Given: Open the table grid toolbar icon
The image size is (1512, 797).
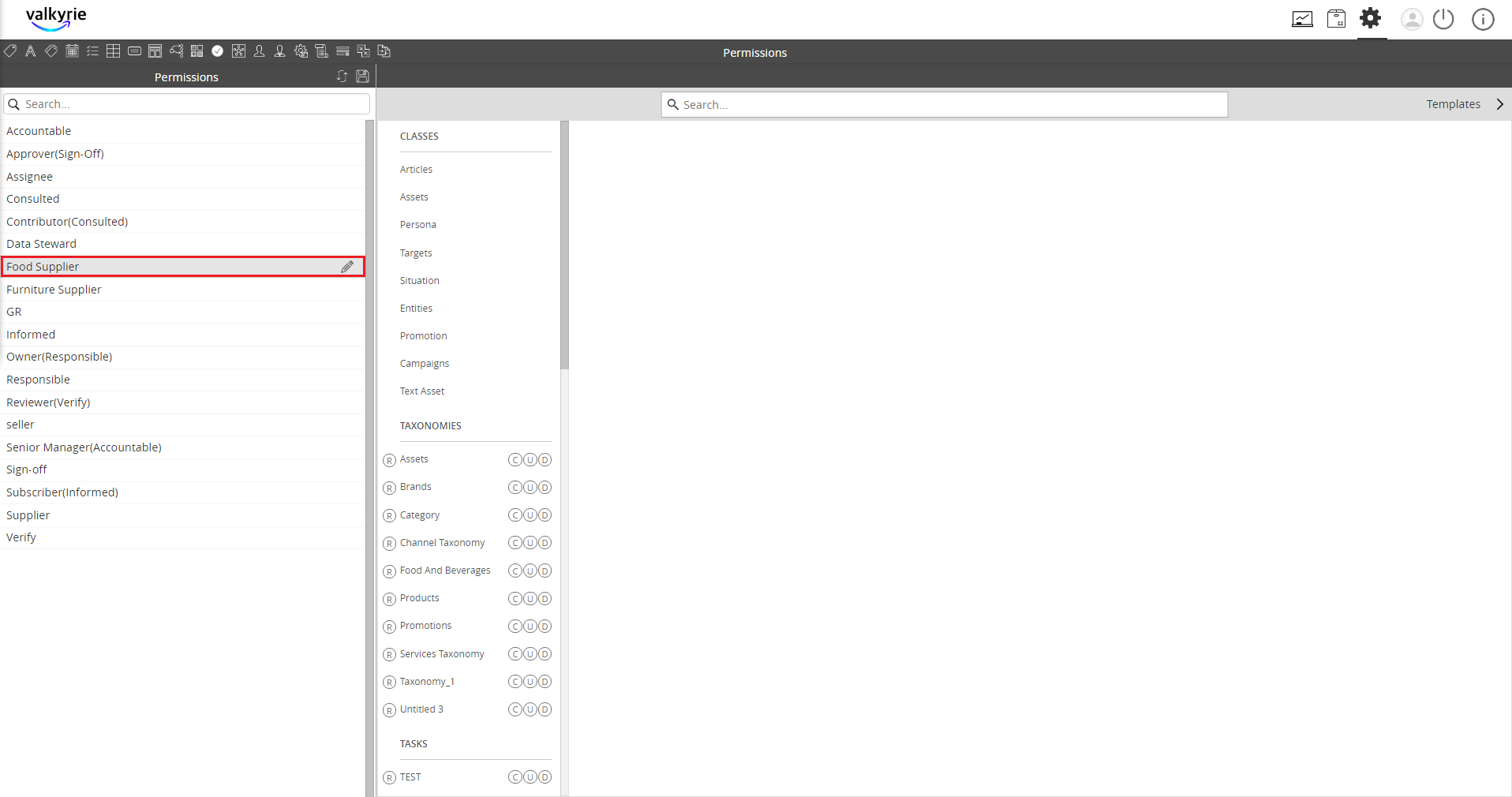Looking at the screenshot, I should (x=114, y=51).
